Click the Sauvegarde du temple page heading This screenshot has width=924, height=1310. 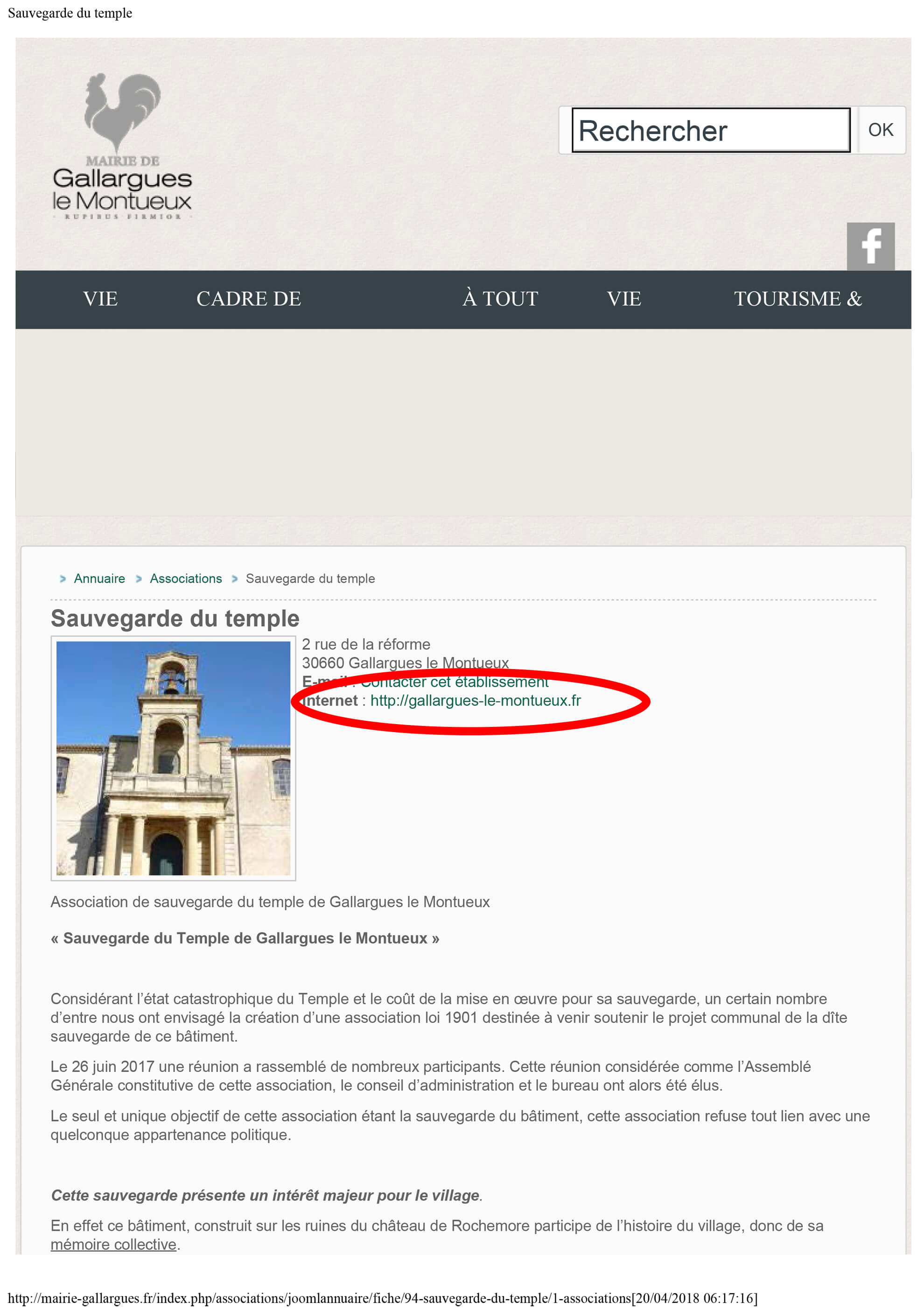(175, 619)
